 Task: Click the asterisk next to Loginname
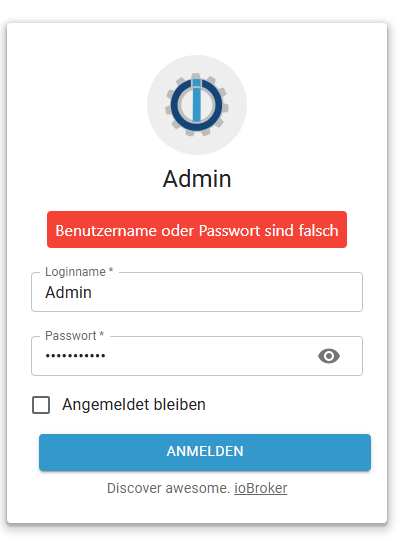(111, 270)
